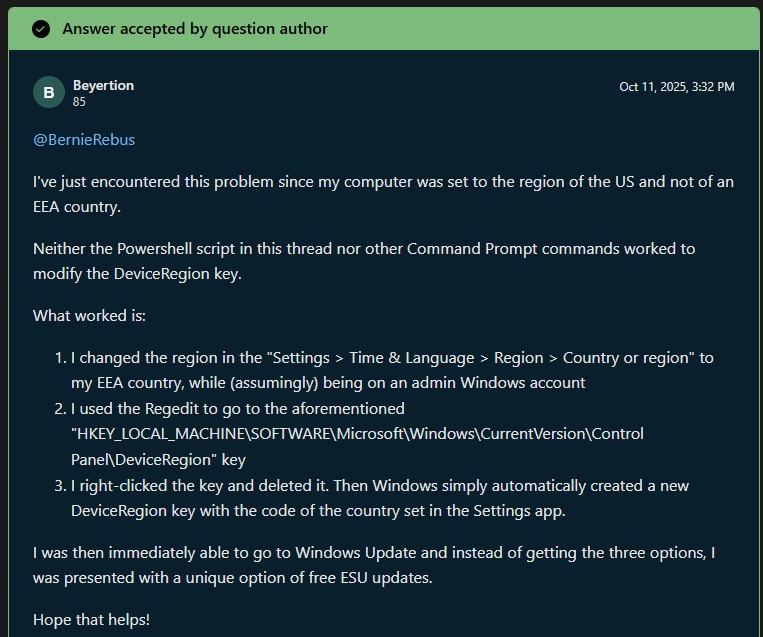This screenshot has height=637, width=763.
Task: Open the Beyertion username profile link
Action: point(103,86)
